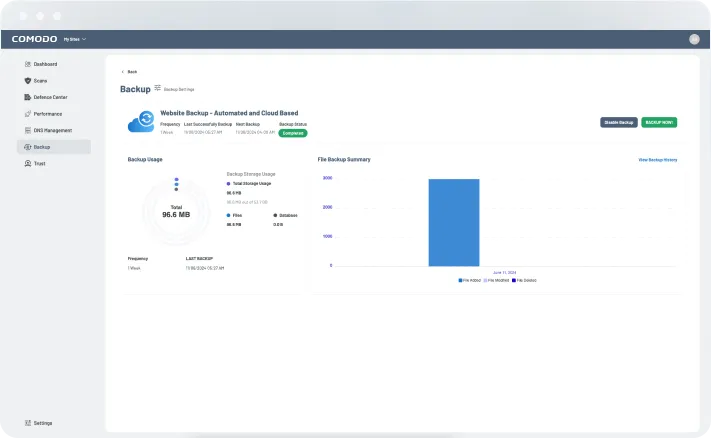This screenshot has height=438, width=711.
Task: Click the Scans shield icon
Action: pos(27,80)
